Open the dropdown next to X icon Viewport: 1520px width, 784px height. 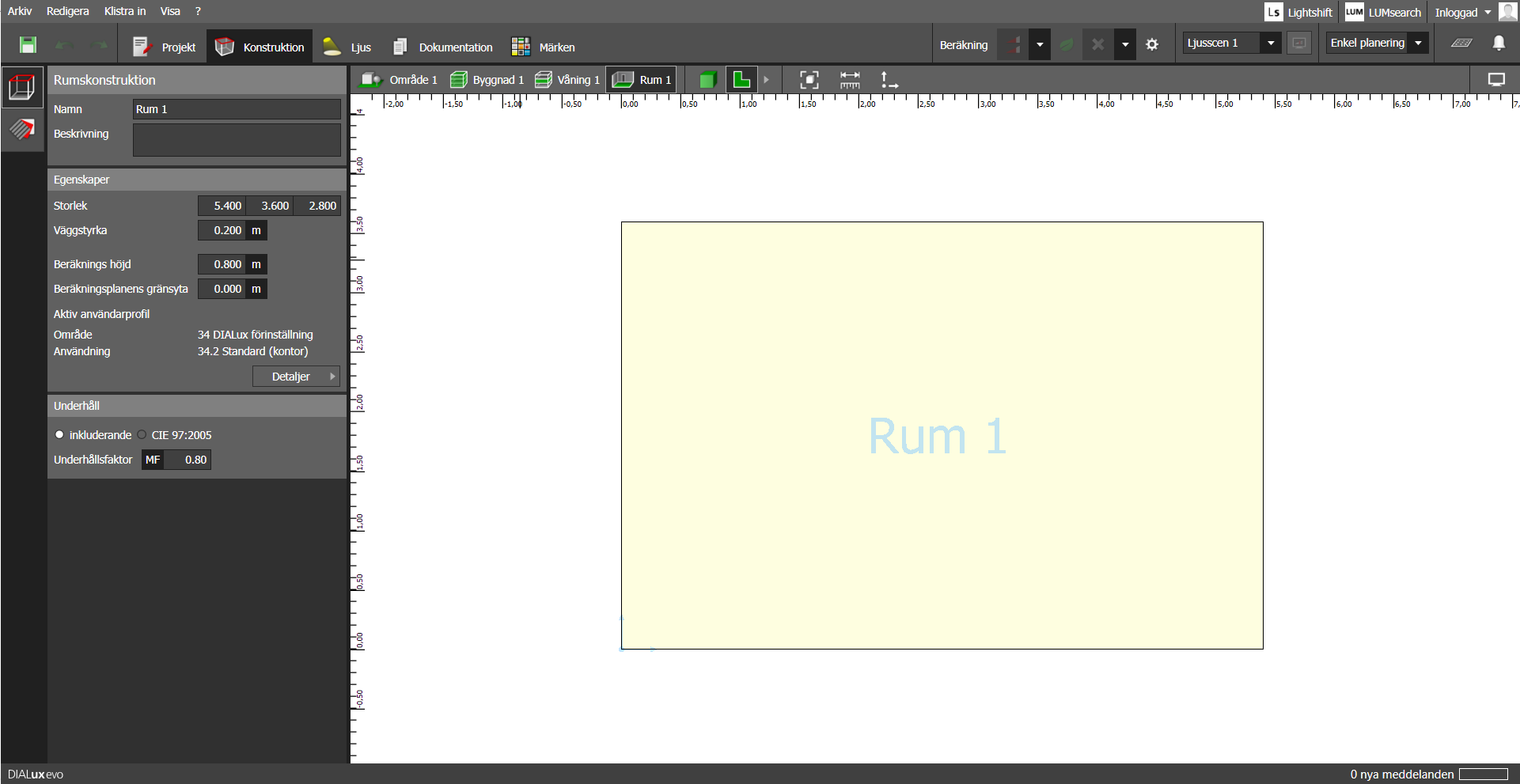click(x=1125, y=44)
